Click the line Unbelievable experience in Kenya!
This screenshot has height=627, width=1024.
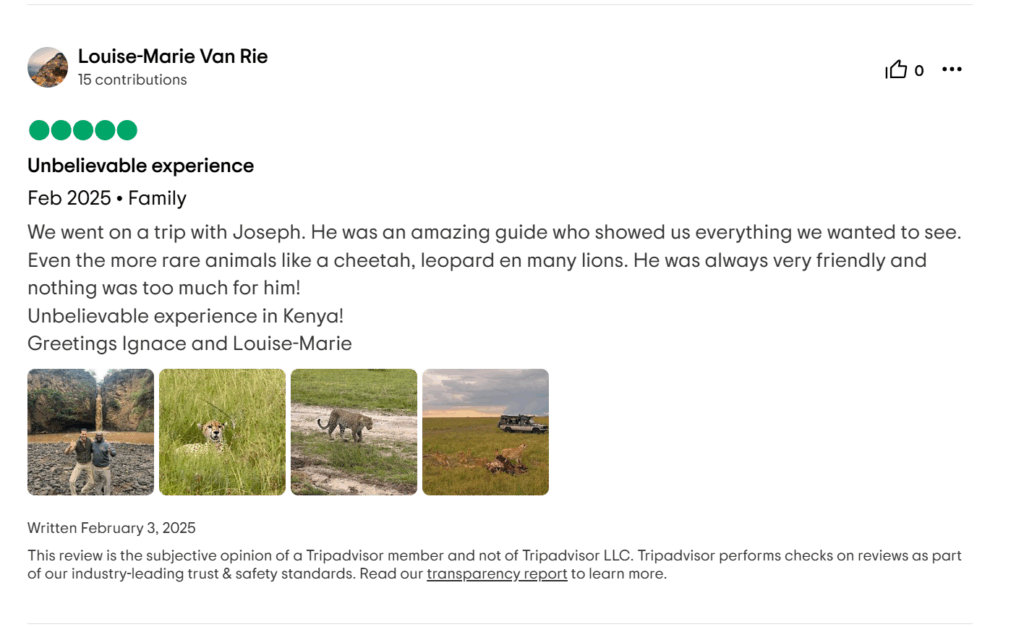[185, 316]
